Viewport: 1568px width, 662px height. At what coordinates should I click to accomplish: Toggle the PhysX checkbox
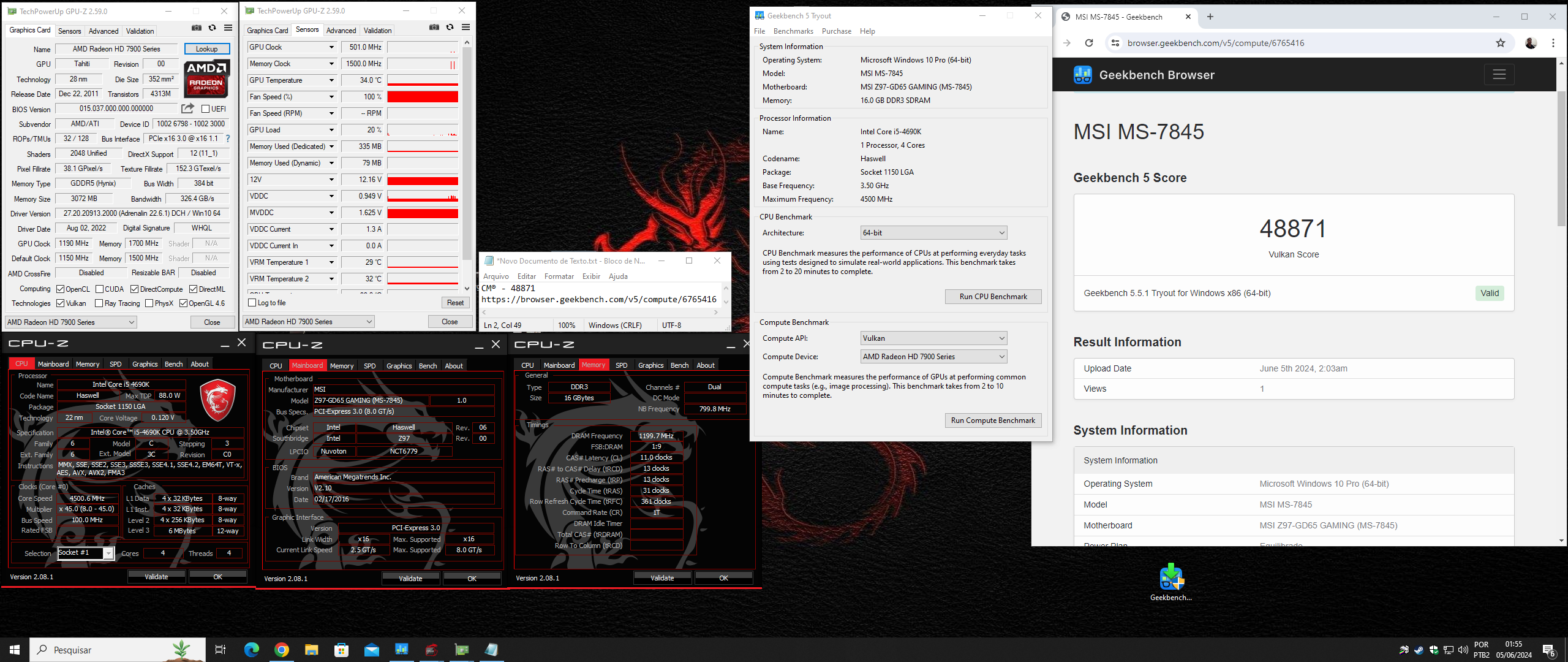pos(149,303)
